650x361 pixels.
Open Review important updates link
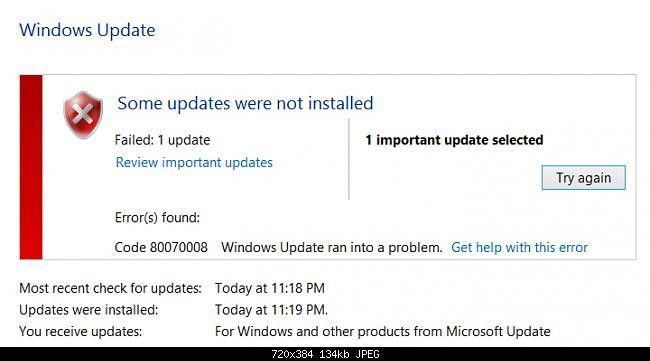(194, 162)
